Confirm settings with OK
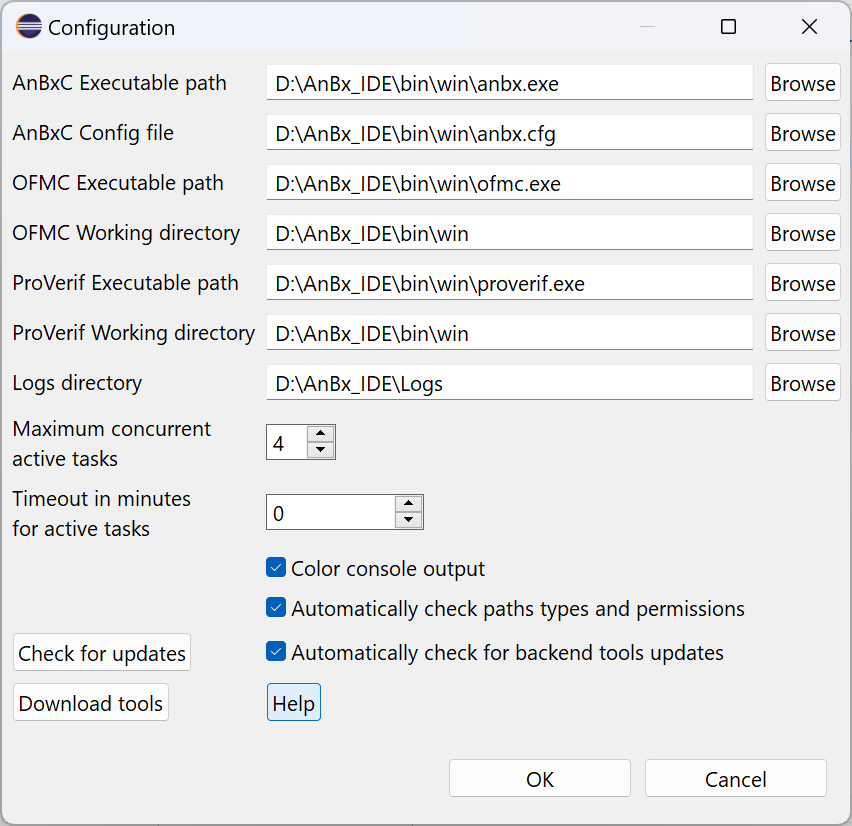Screen dimensions: 852x826 tap(540, 779)
